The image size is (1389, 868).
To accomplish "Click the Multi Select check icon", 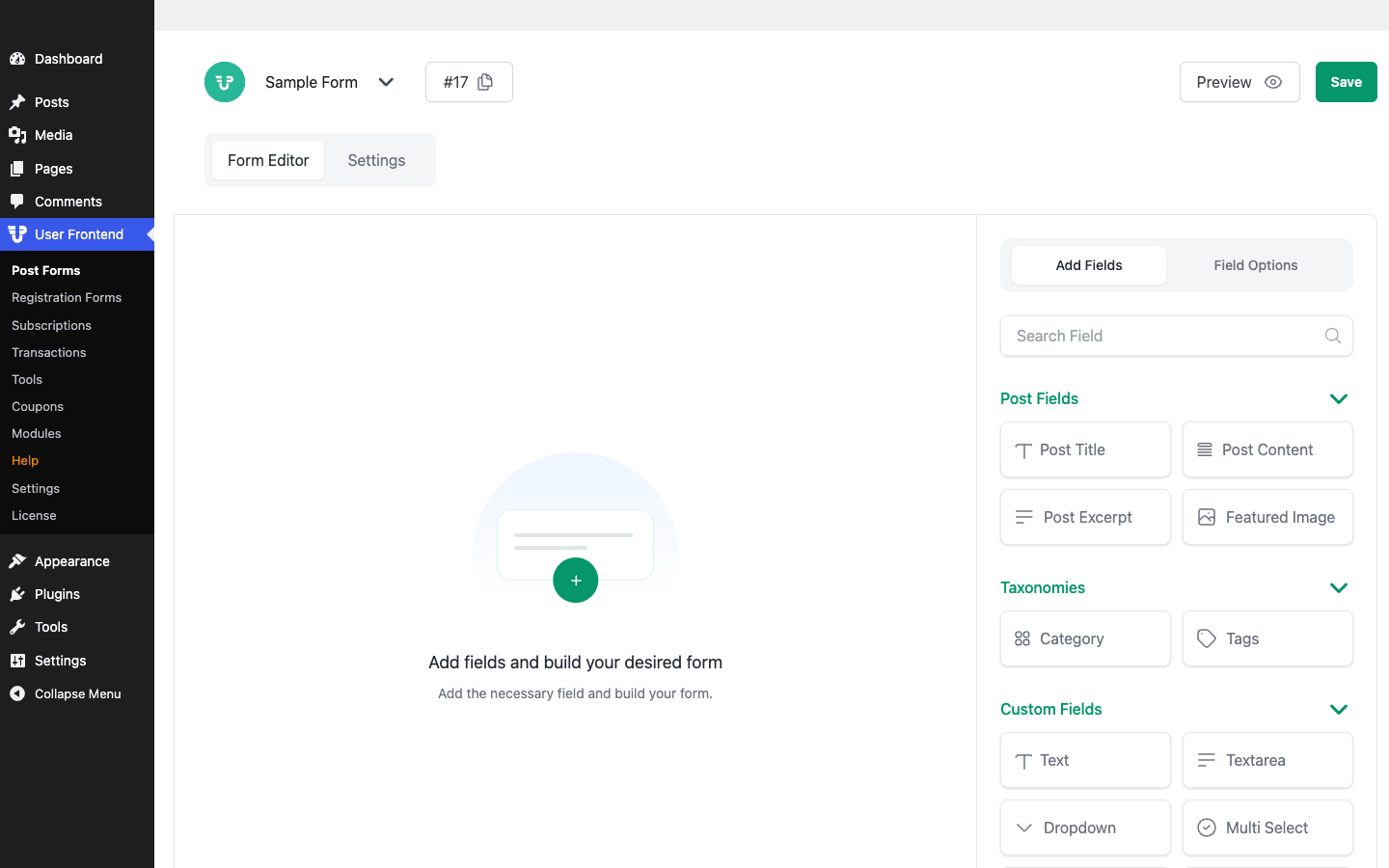I will click(1207, 827).
